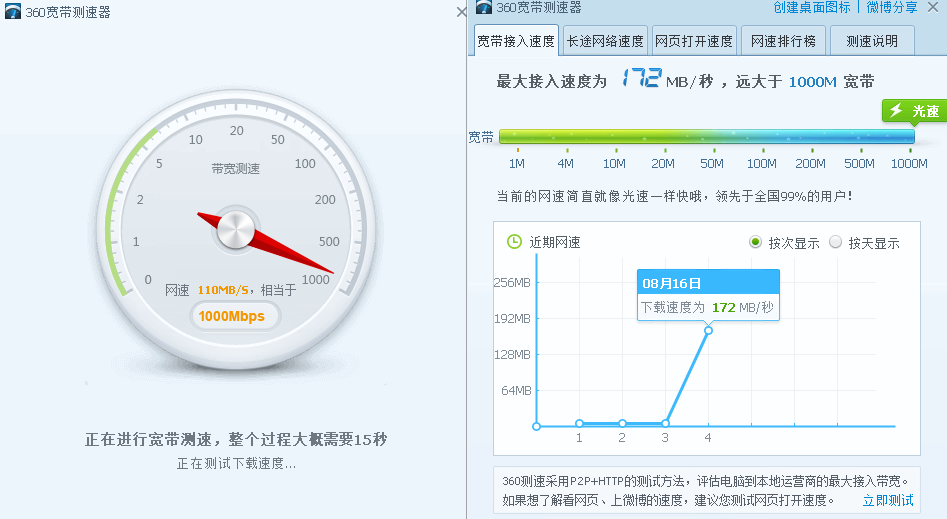This screenshot has width=947, height=519.
Task: Click the 100M mark on bandwidth scale
Action: coord(762,164)
